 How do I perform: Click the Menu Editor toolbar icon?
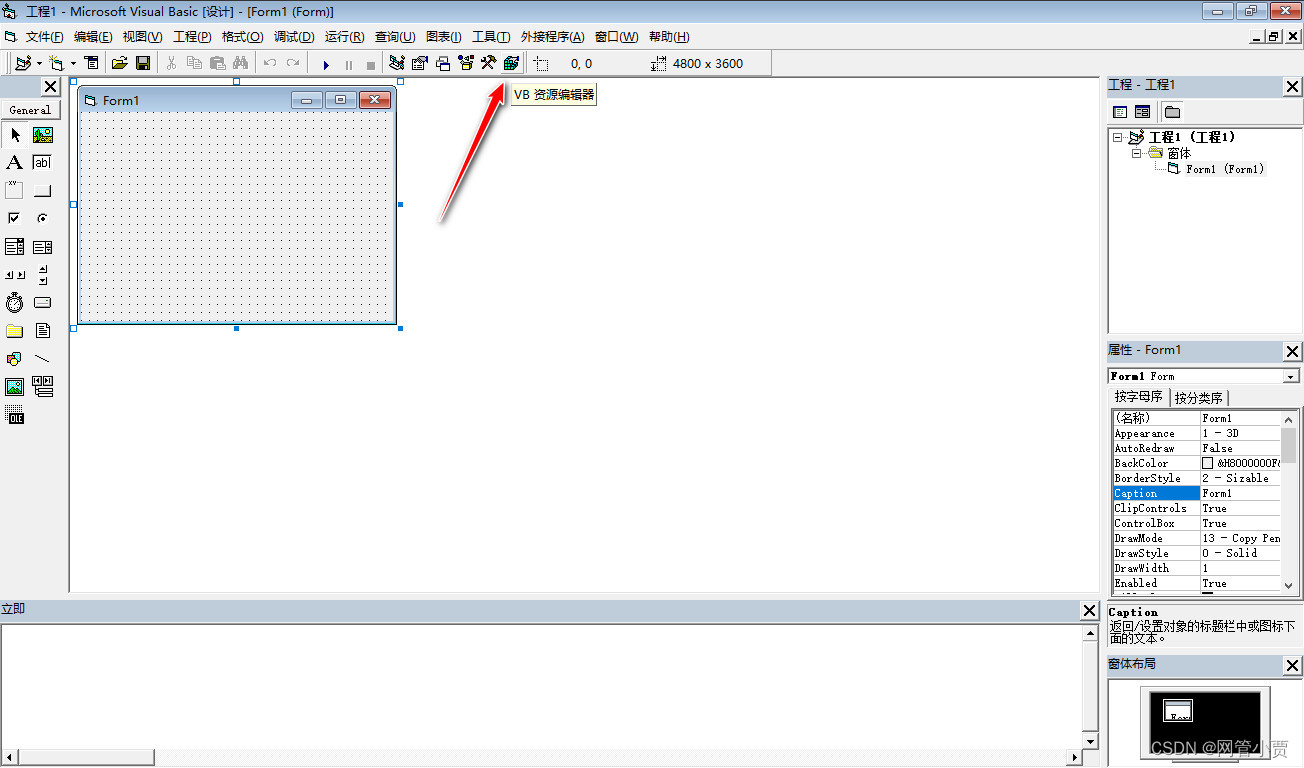pyautogui.click(x=92, y=63)
